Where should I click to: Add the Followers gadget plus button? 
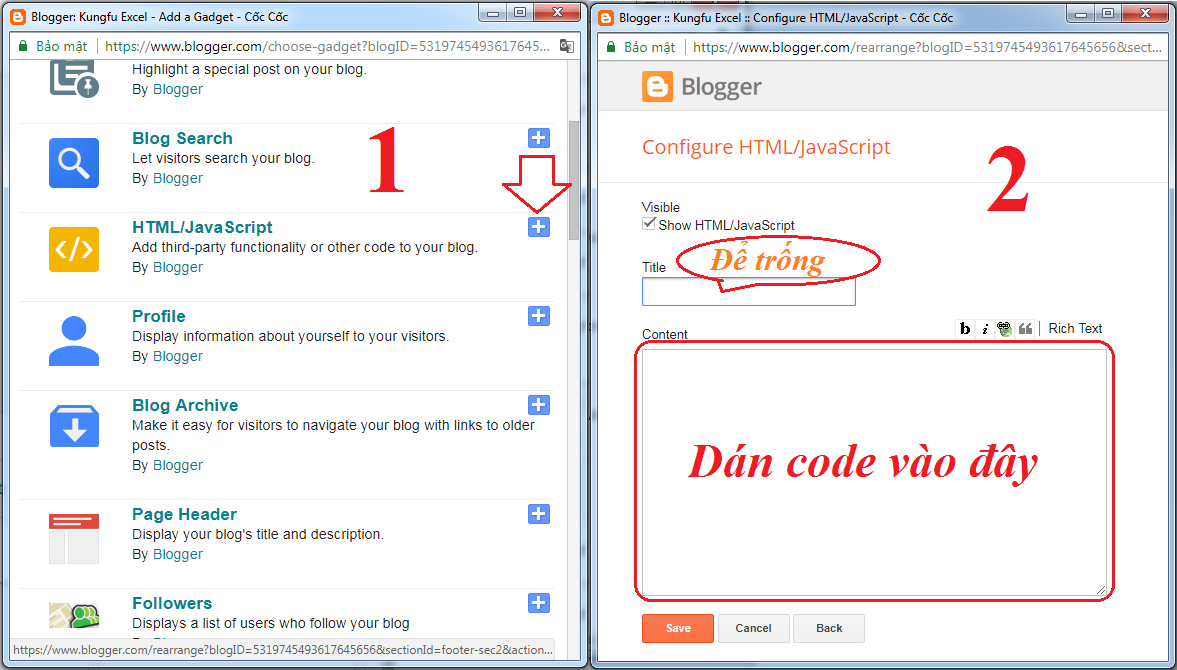tap(538, 602)
